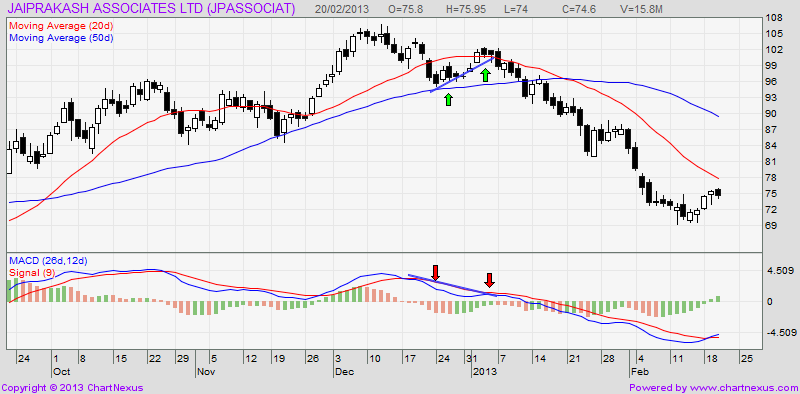This screenshot has width=800, height=394.
Task: Click the 96 price axis label
Action: 772,82
